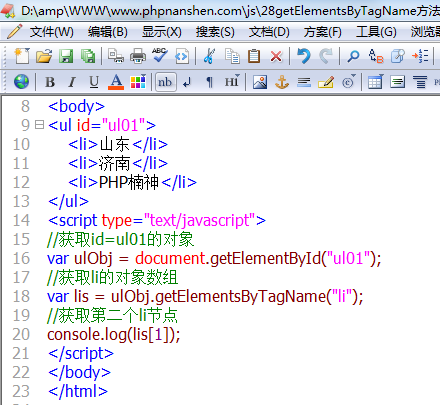Viewport: 440px width, 405px height.
Task: Click the form text-field icon after the table
Action: (x=398, y=82)
